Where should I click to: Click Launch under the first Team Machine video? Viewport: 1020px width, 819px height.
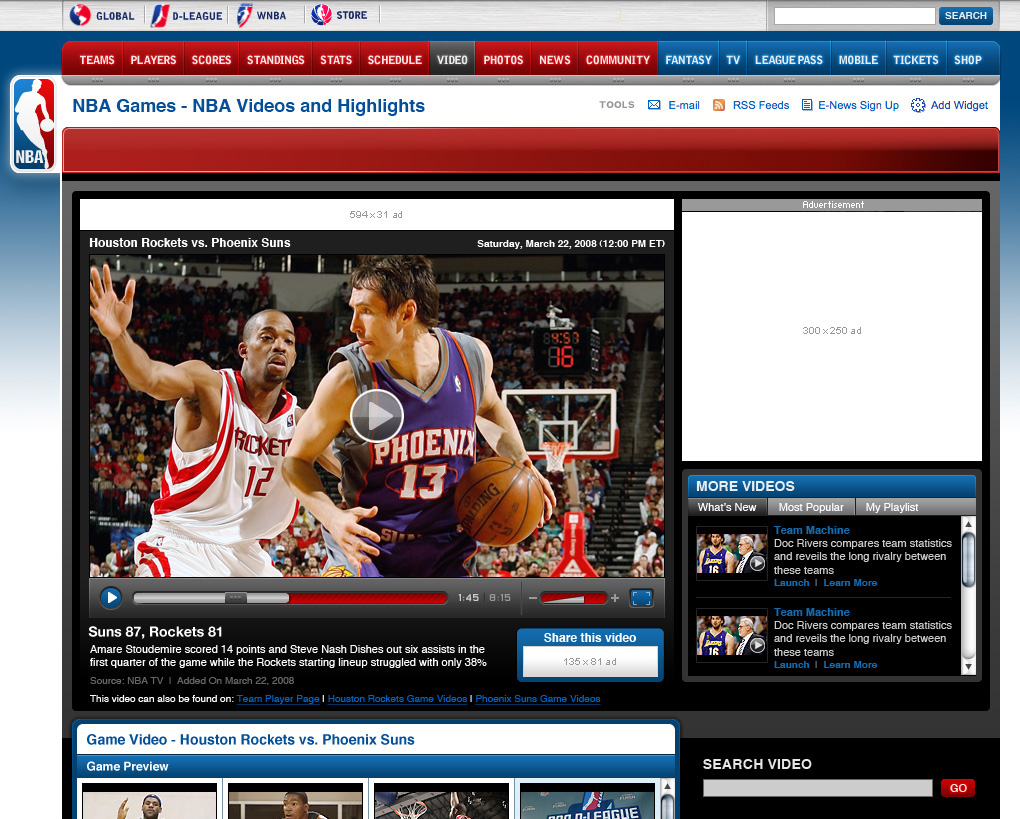790,582
